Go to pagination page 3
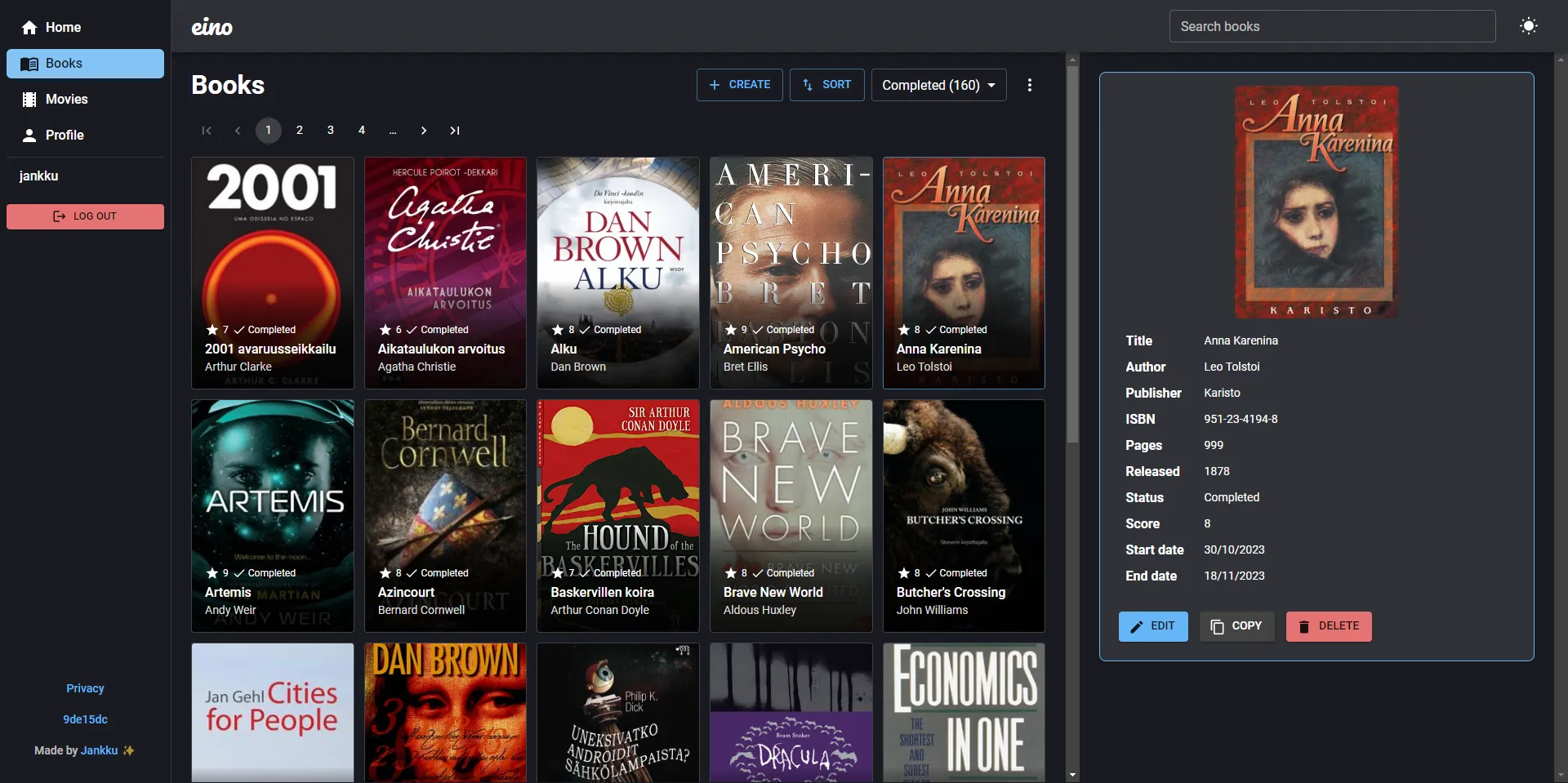 tap(331, 131)
